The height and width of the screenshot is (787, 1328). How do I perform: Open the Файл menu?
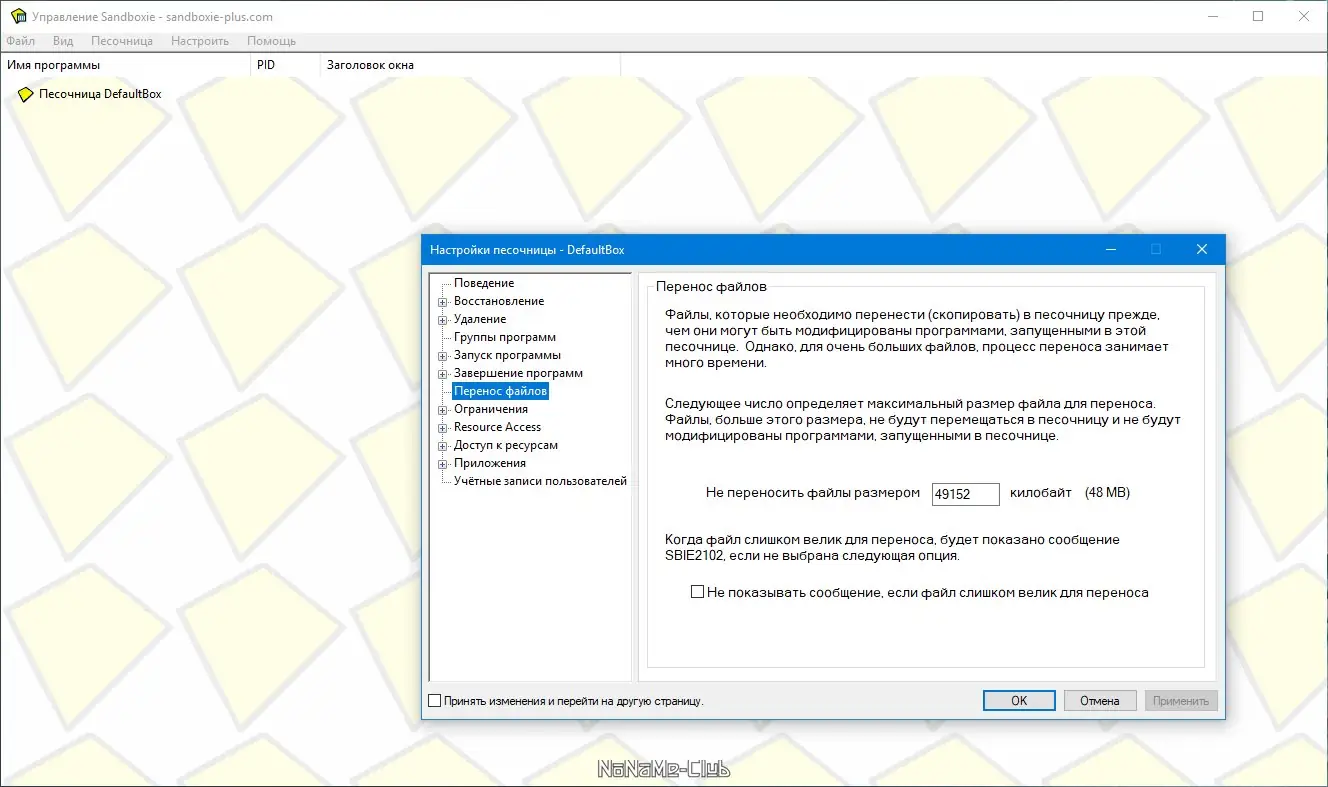click(x=20, y=41)
